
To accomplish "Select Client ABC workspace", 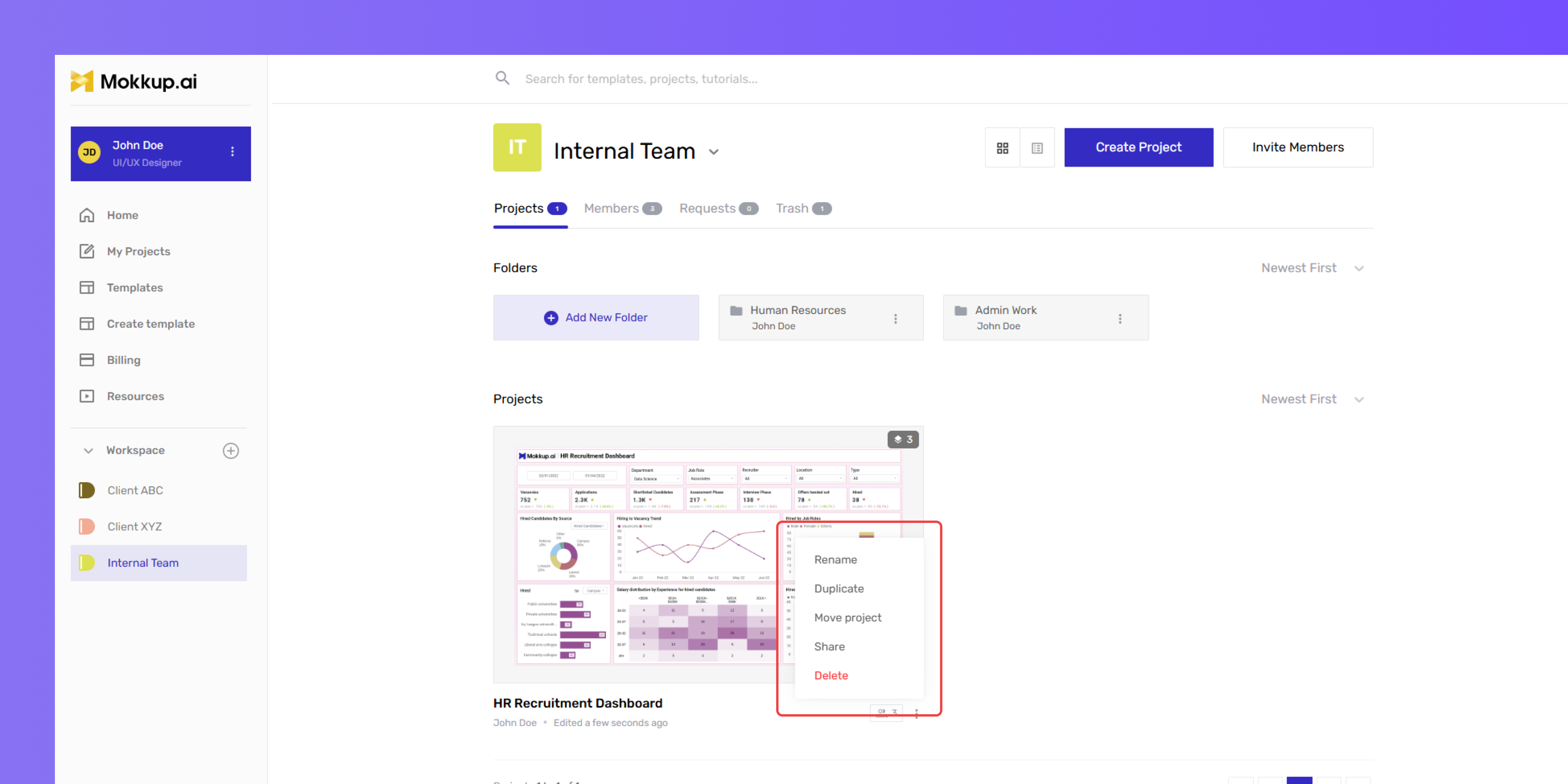I will point(159,490).
